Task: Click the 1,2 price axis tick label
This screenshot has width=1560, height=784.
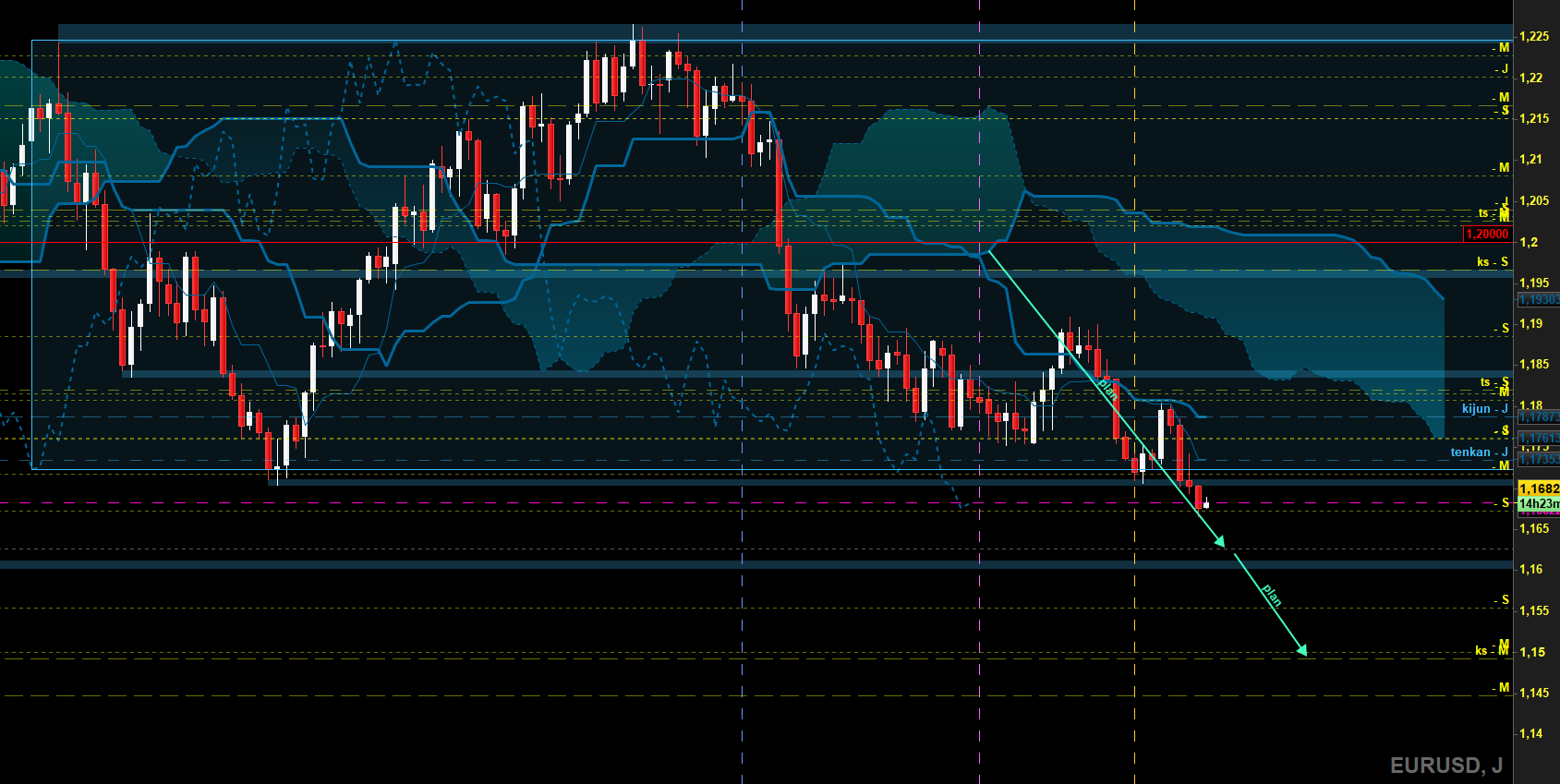Action: tap(1529, 243)
